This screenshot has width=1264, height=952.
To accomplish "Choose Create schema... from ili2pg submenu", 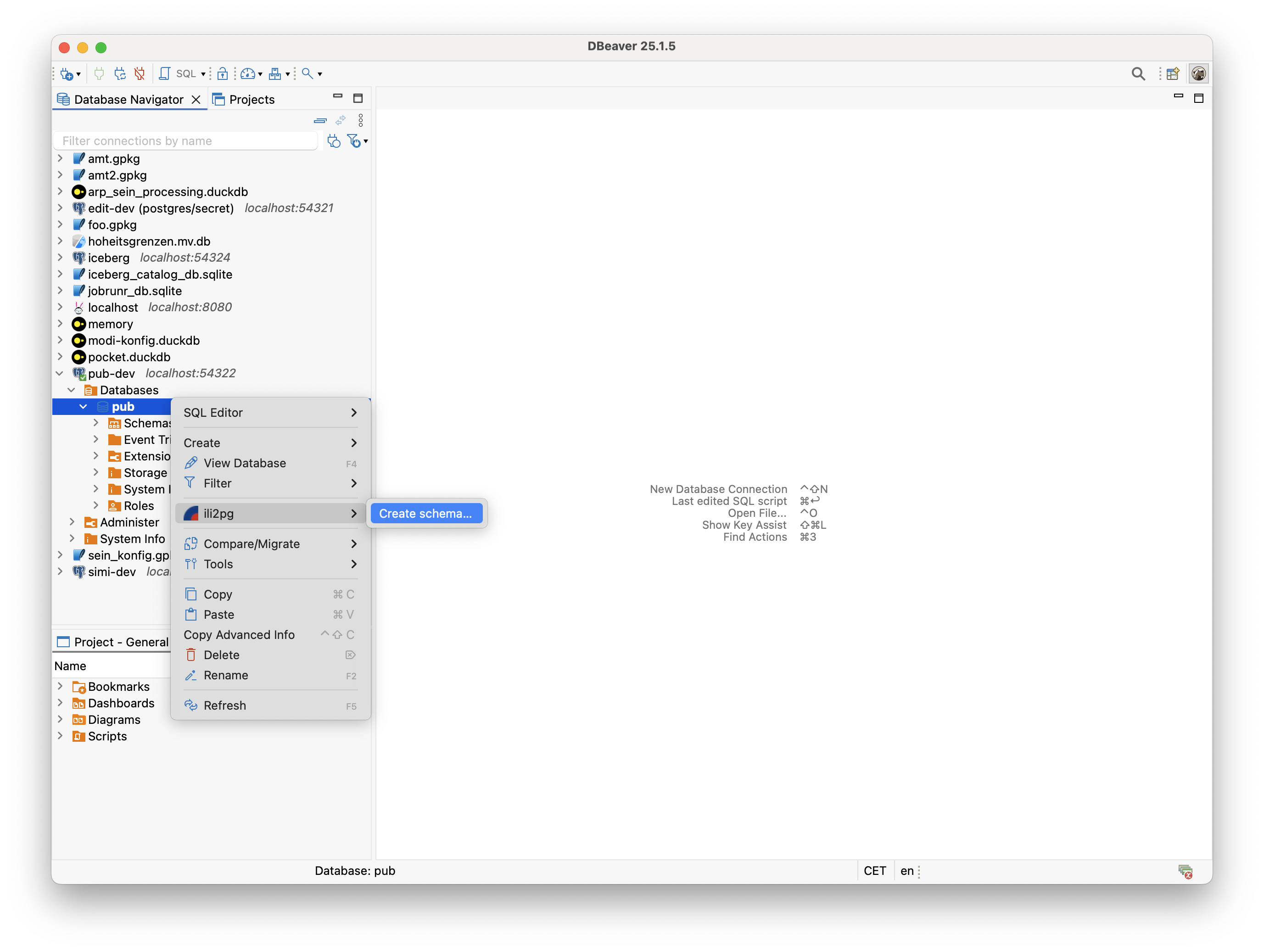I will (426, 513).
